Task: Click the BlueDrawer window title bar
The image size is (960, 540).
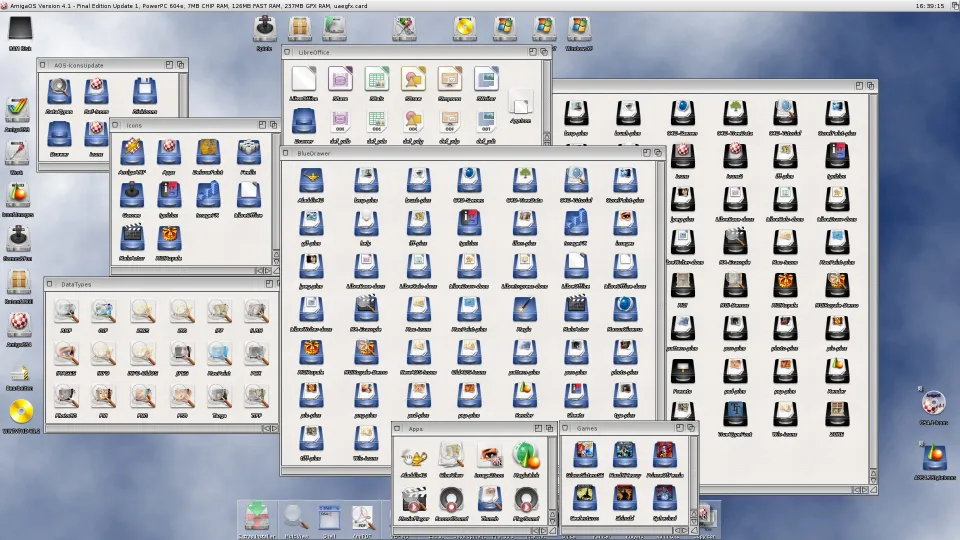Action: pos(450,154)
